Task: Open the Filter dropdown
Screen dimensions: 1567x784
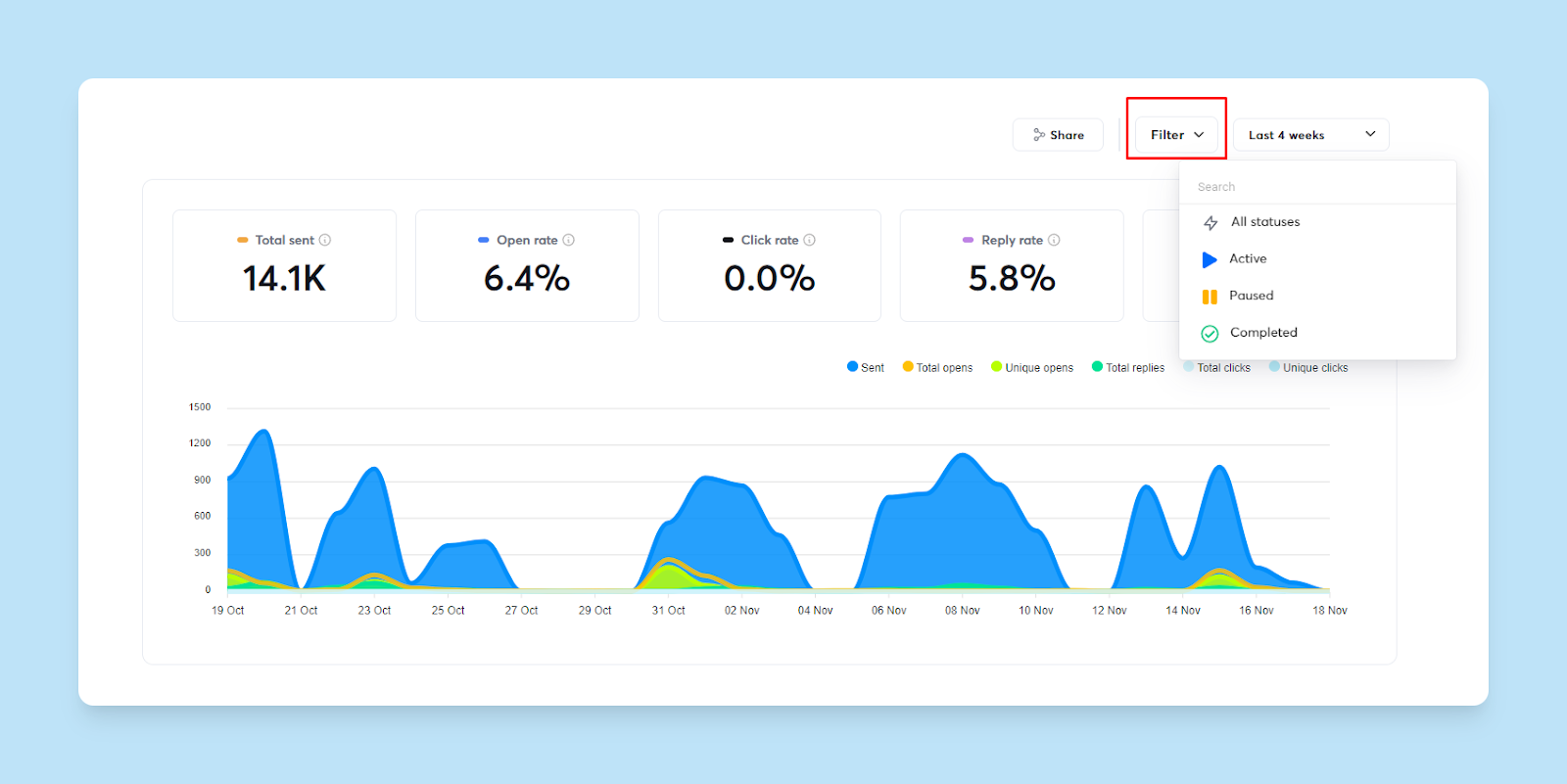Action: pyautogui.click(x=1176, y=135)
